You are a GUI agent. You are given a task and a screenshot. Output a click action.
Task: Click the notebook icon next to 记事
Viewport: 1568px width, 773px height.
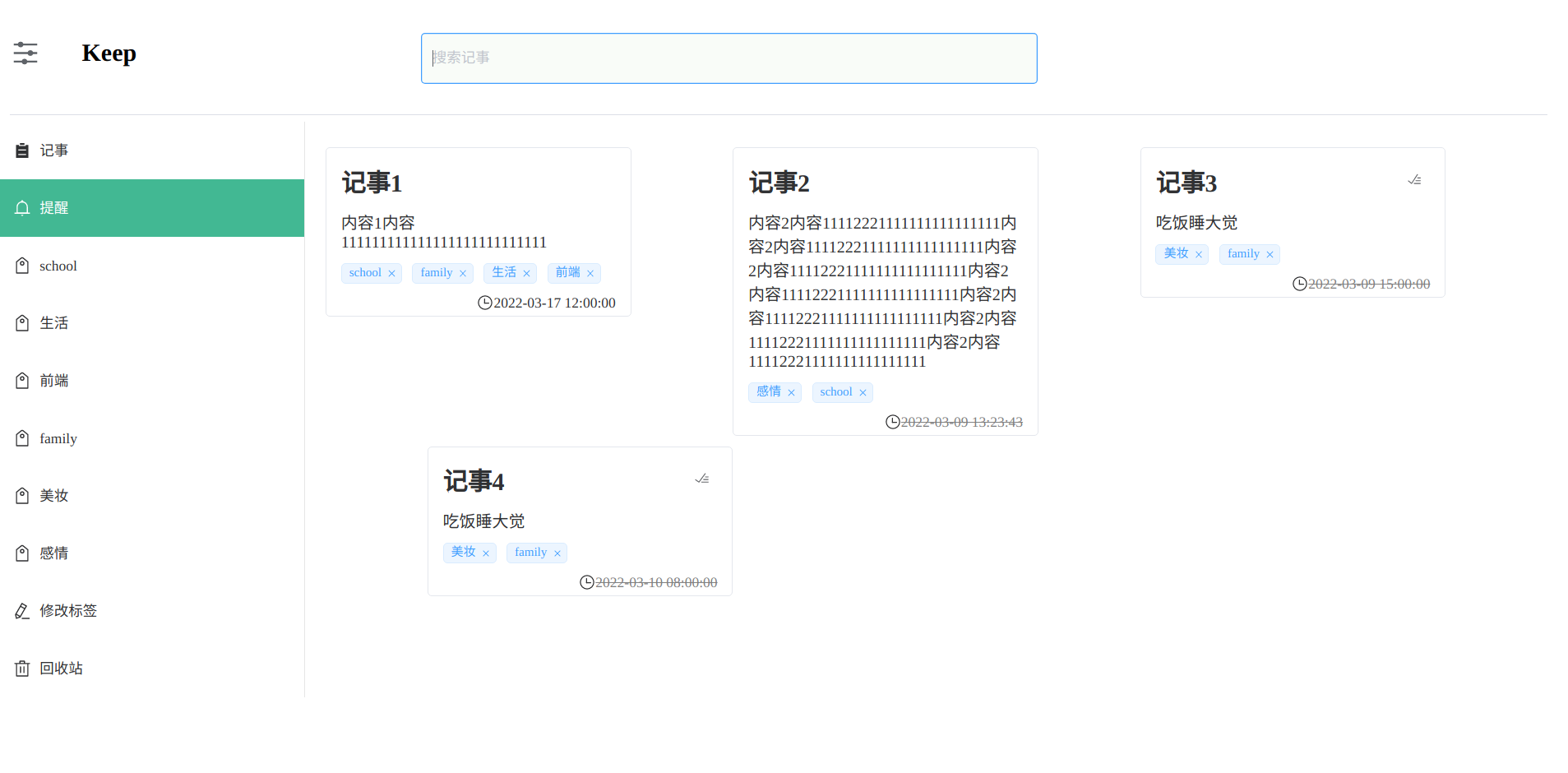coord(21,150)
